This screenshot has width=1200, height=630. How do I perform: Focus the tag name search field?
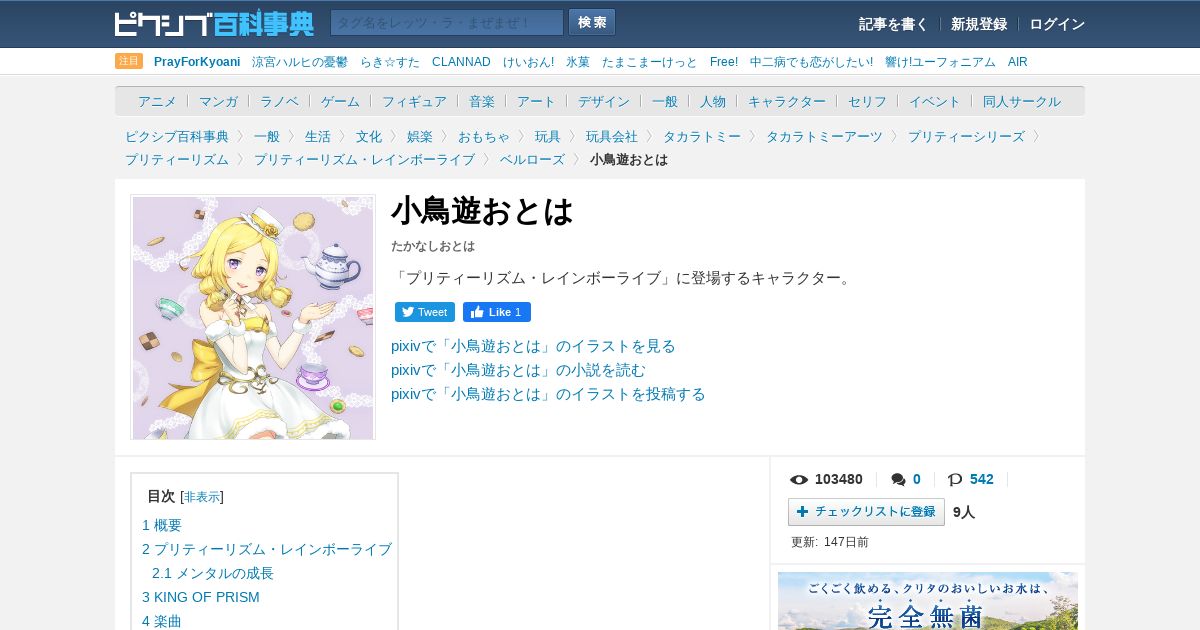[447, 23]
